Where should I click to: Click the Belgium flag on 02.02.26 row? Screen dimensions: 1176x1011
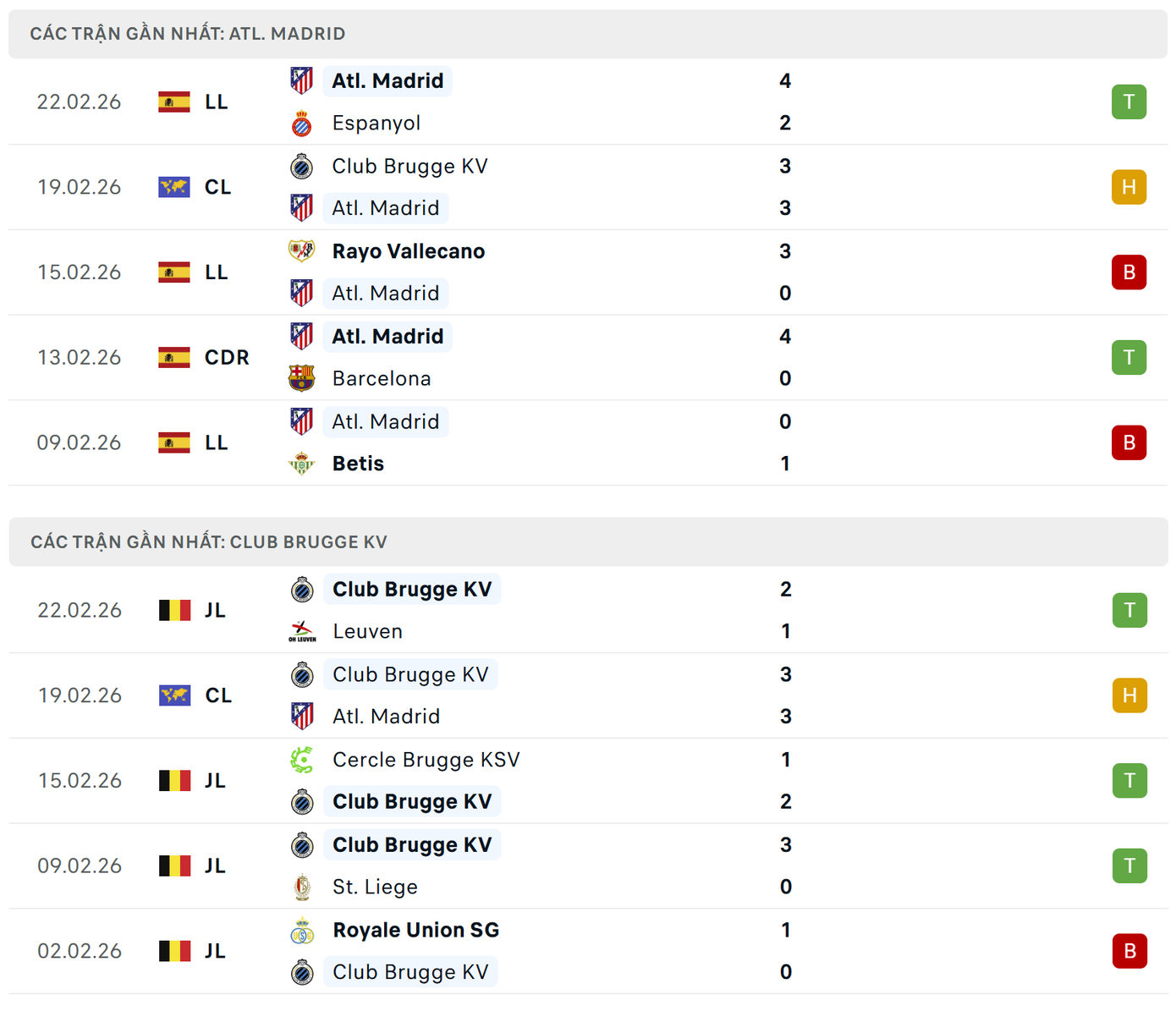click(175, 951)
